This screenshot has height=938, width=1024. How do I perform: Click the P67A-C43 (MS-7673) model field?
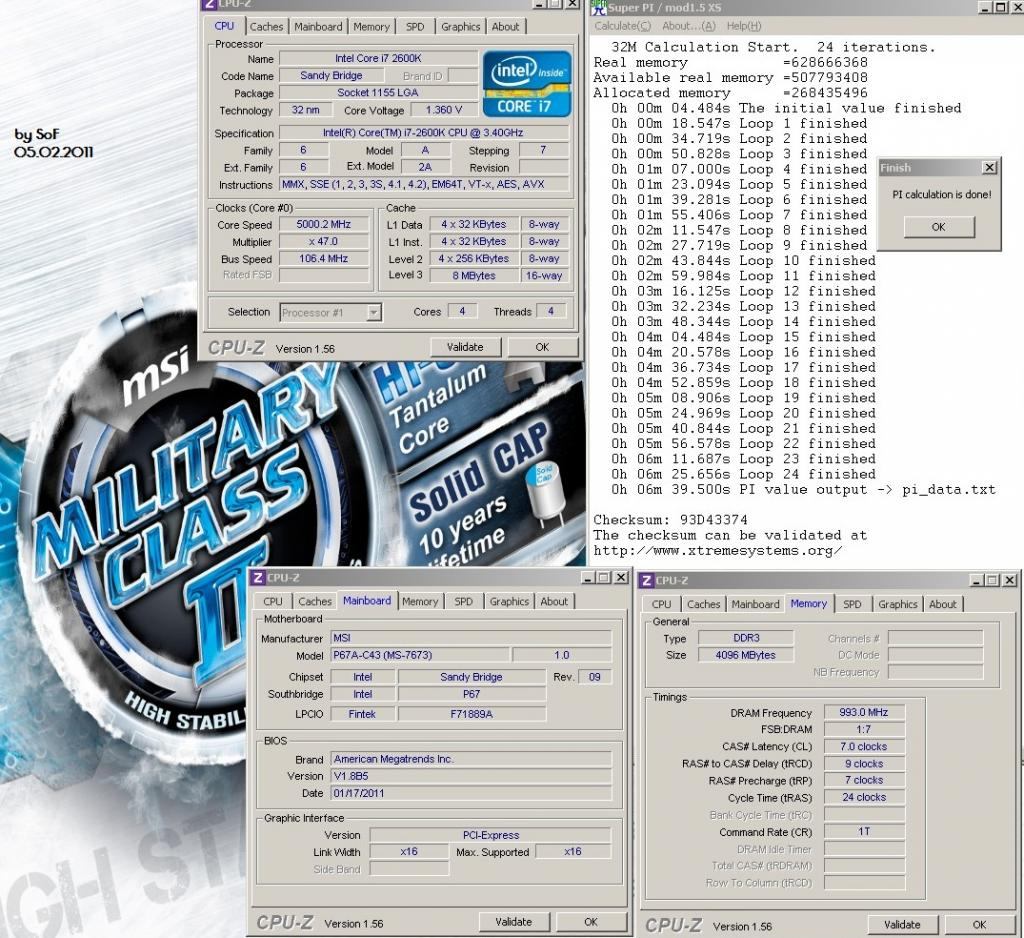click(420, 655)
